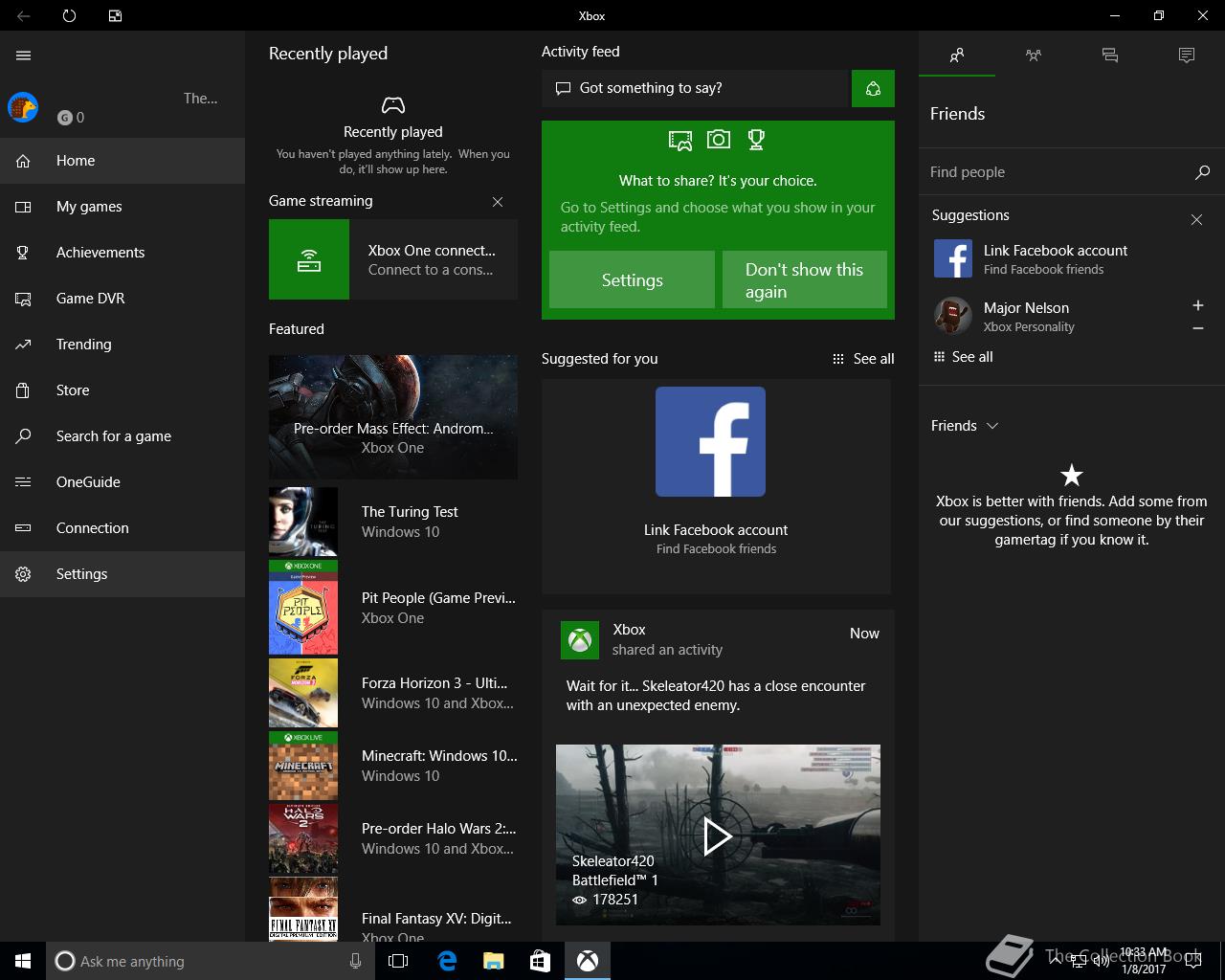Click See all for Suggested for you
The height and width of the screenshot is (980, 1225).
(x=863, y=359)
